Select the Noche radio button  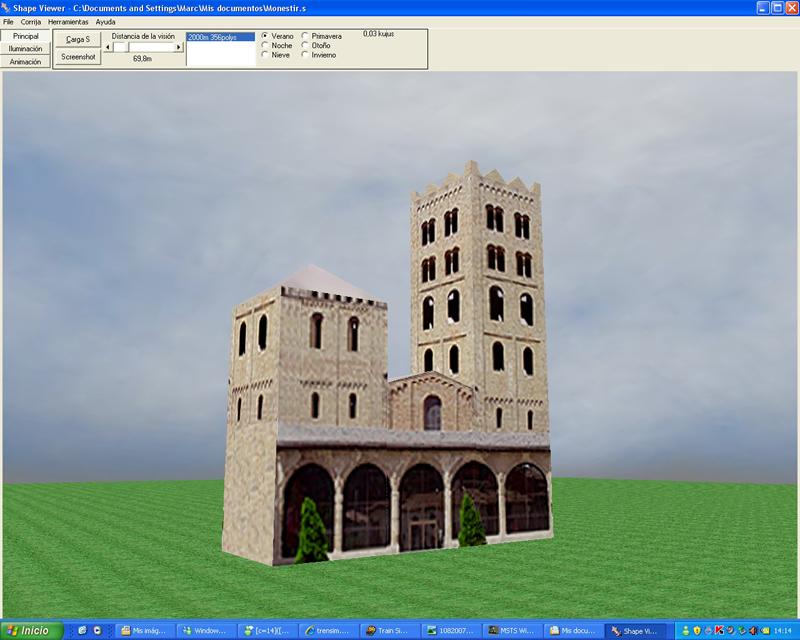[264, 46]
